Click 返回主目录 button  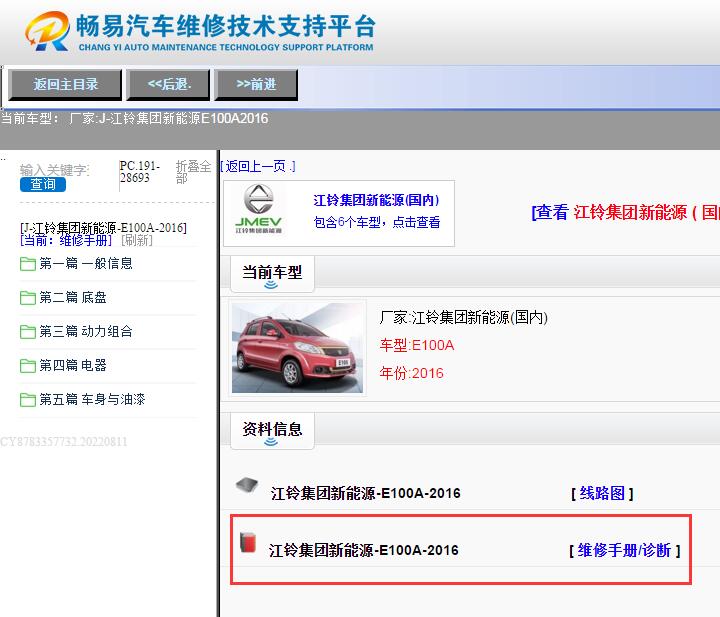pyautogui.click(x=65, y=84)
